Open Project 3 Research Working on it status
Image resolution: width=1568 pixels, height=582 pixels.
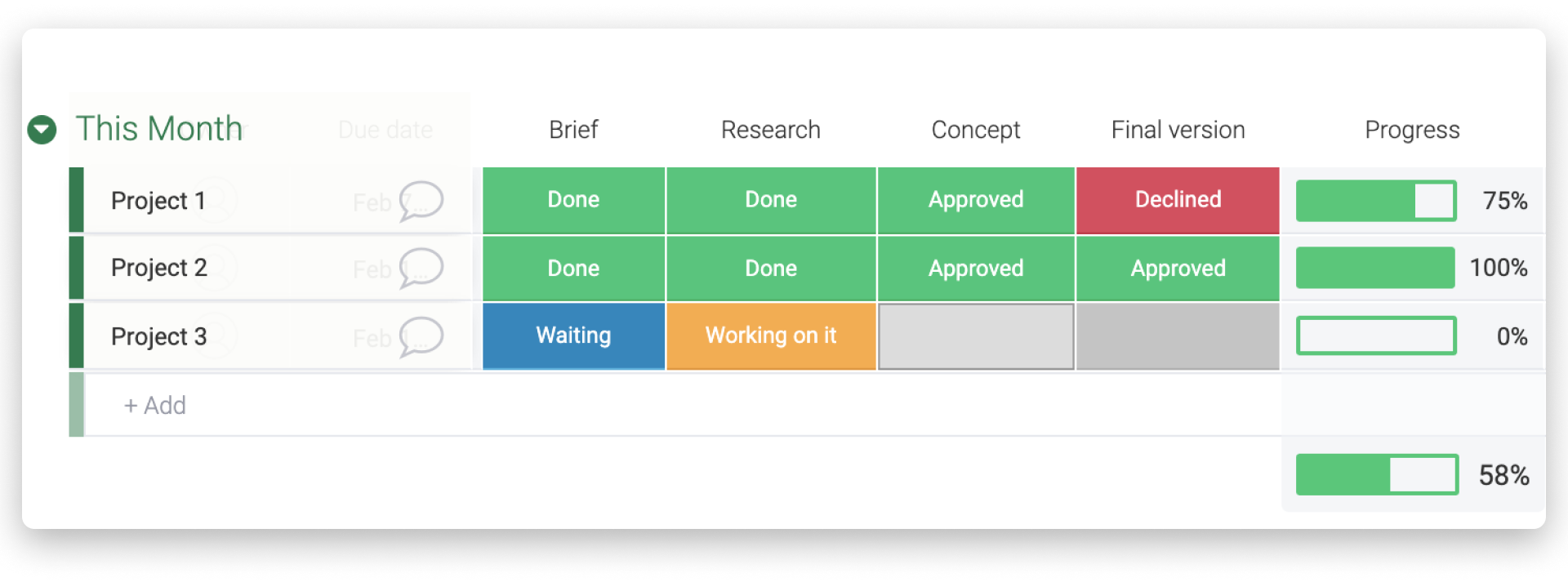click(771, 335)
